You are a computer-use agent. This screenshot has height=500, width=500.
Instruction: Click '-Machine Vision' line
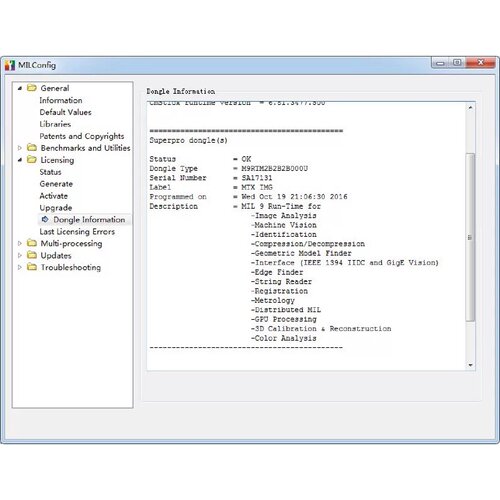(x=284, y=225)
